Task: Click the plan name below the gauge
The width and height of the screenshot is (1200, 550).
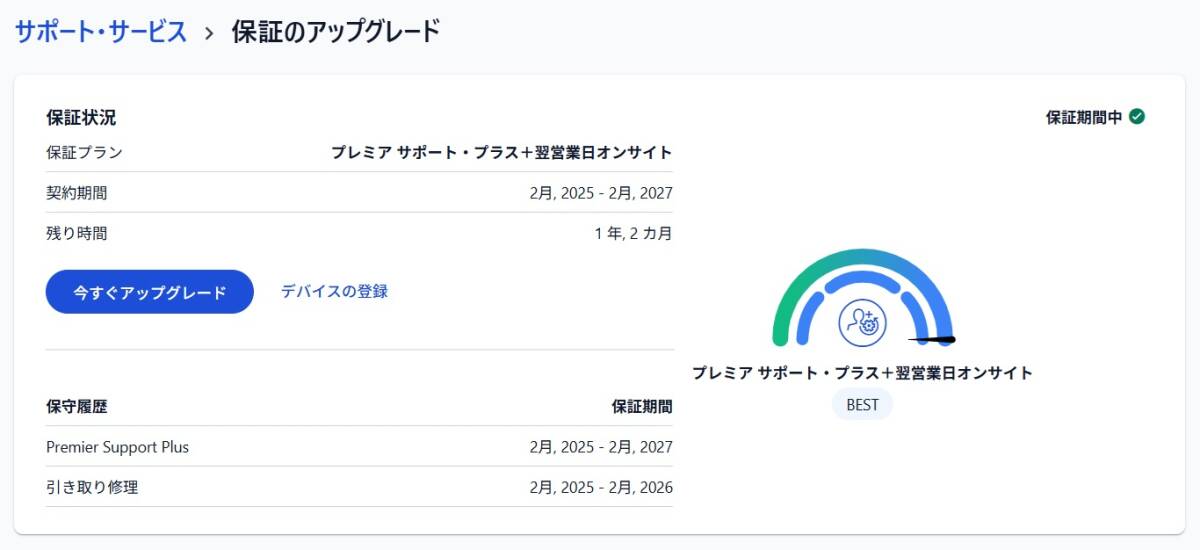Action: click(862, 373)
